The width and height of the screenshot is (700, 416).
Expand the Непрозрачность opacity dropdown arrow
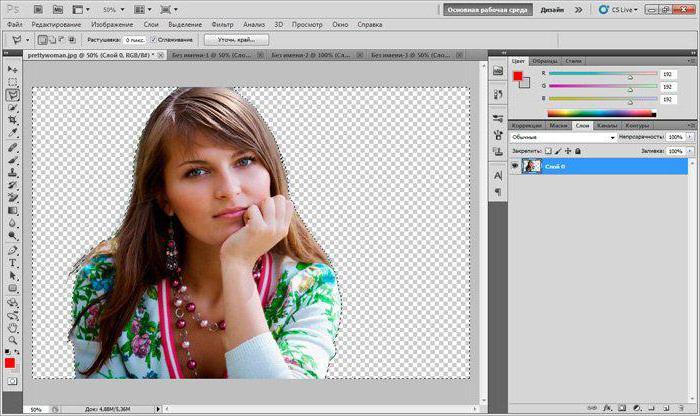tap(691, 137)
